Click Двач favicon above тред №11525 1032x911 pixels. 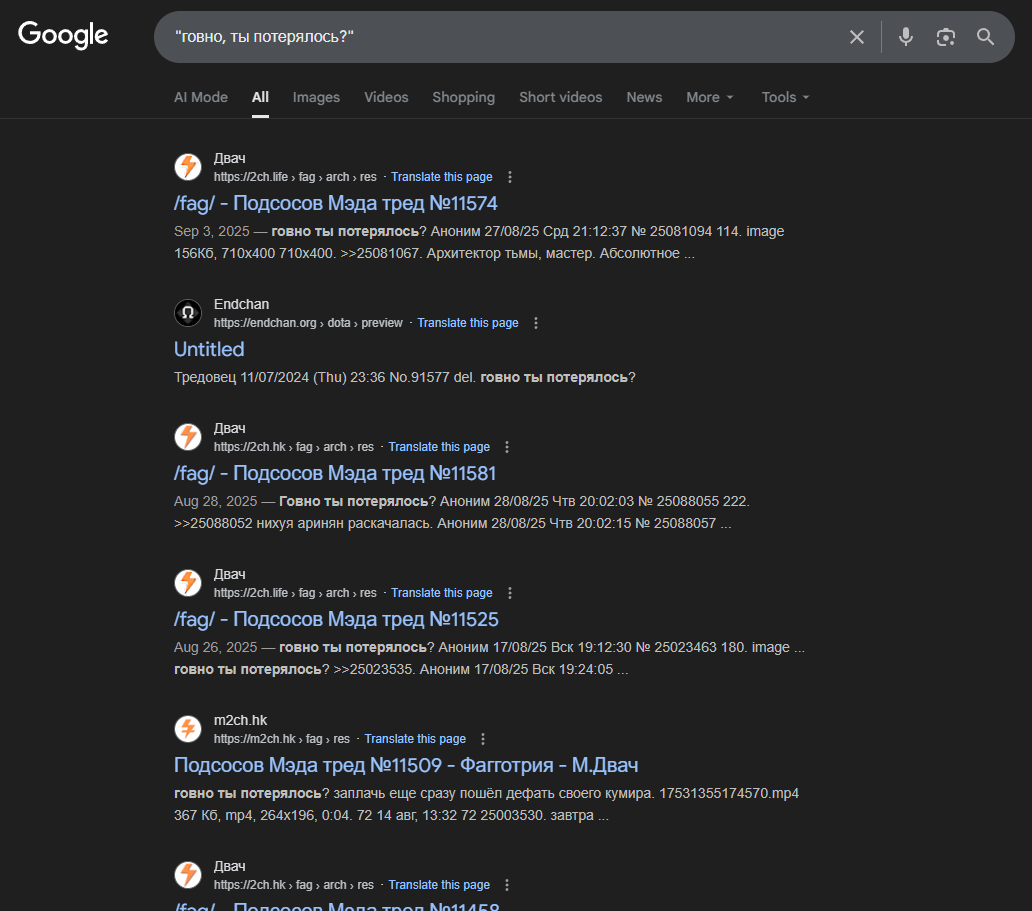188,583
